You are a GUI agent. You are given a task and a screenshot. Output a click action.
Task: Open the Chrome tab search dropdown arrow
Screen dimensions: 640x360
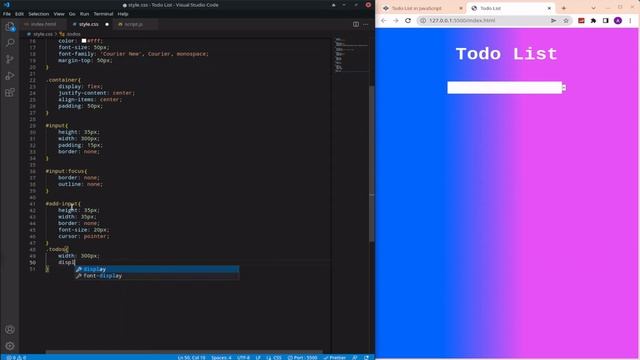point(593,8)
